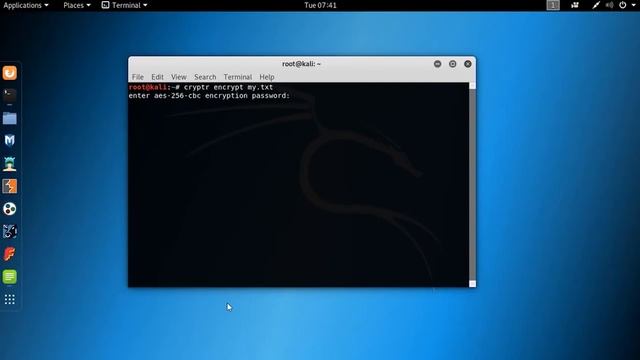
Task: Open Places menu in top bar
Action: point(77,5)
